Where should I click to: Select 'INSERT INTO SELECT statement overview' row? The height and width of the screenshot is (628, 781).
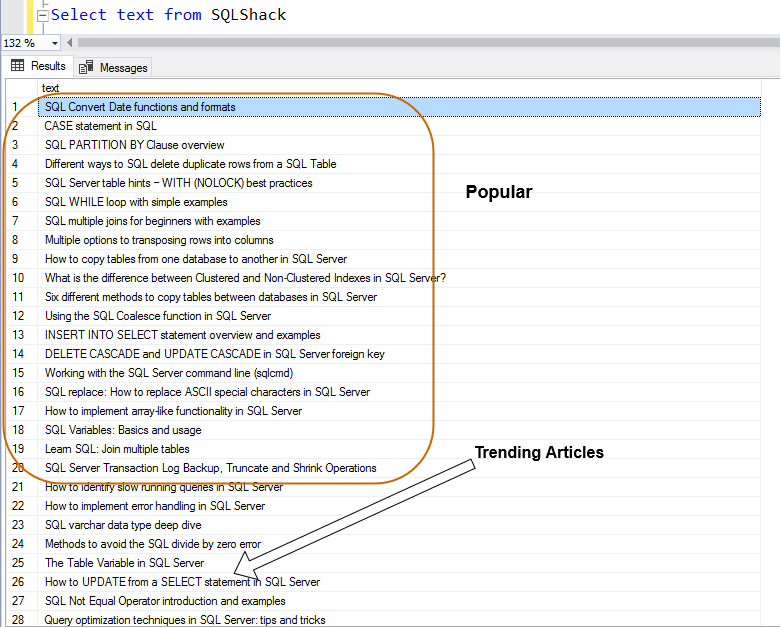point(182,335)
